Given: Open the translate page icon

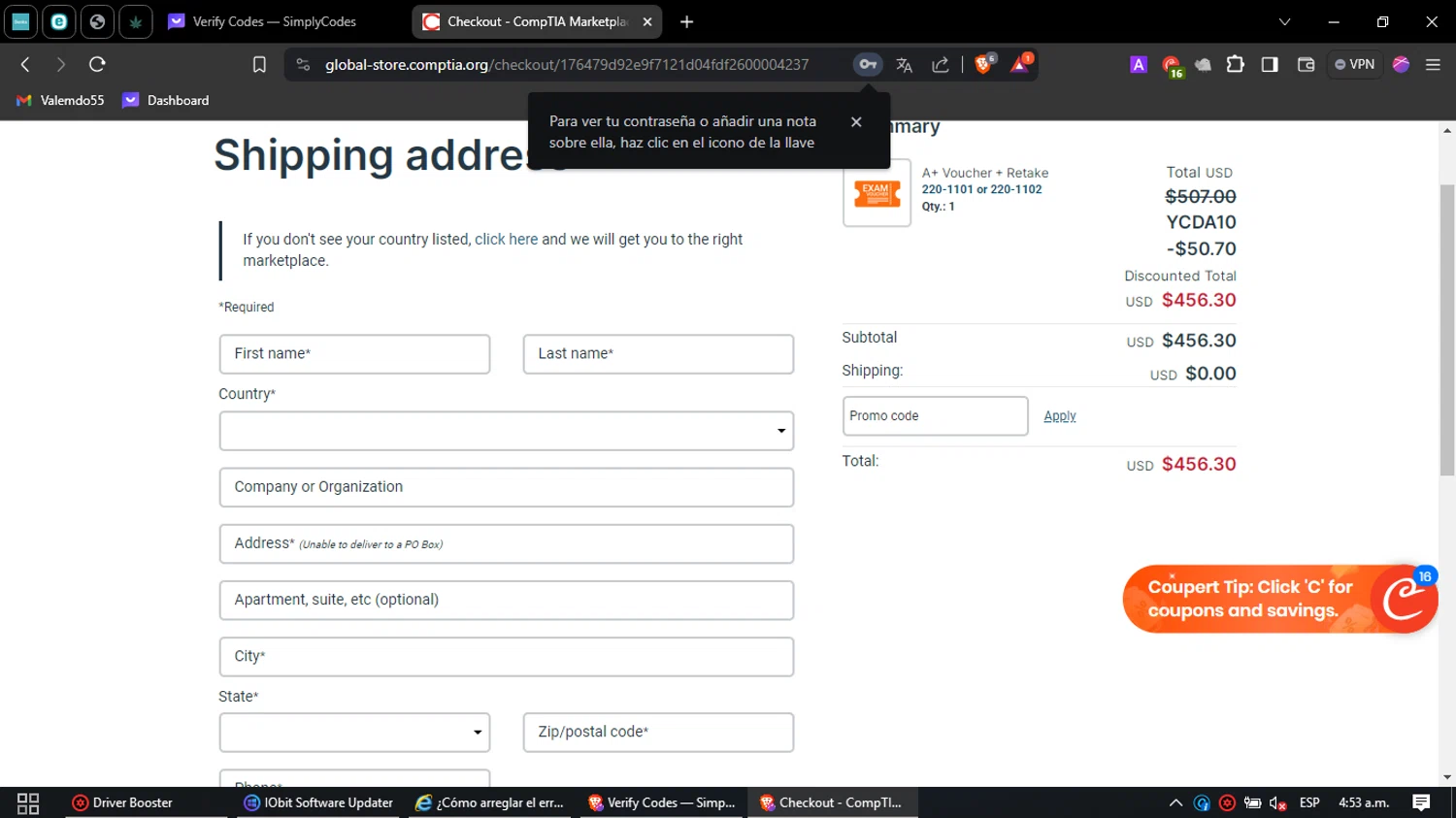Looking at the screenshot, I should (x=904, y=65).
